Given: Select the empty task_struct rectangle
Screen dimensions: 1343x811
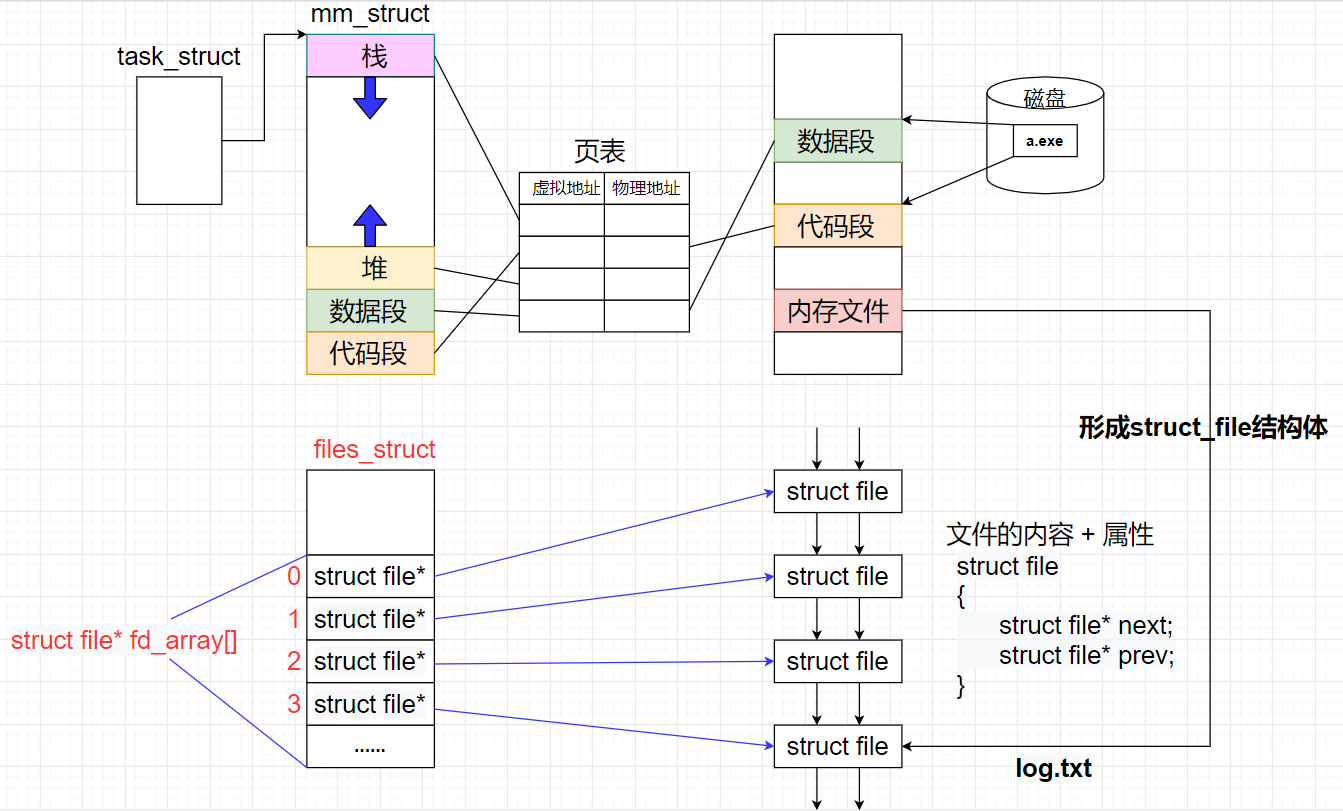Looking at the screenshot, I should pos(179,141).
